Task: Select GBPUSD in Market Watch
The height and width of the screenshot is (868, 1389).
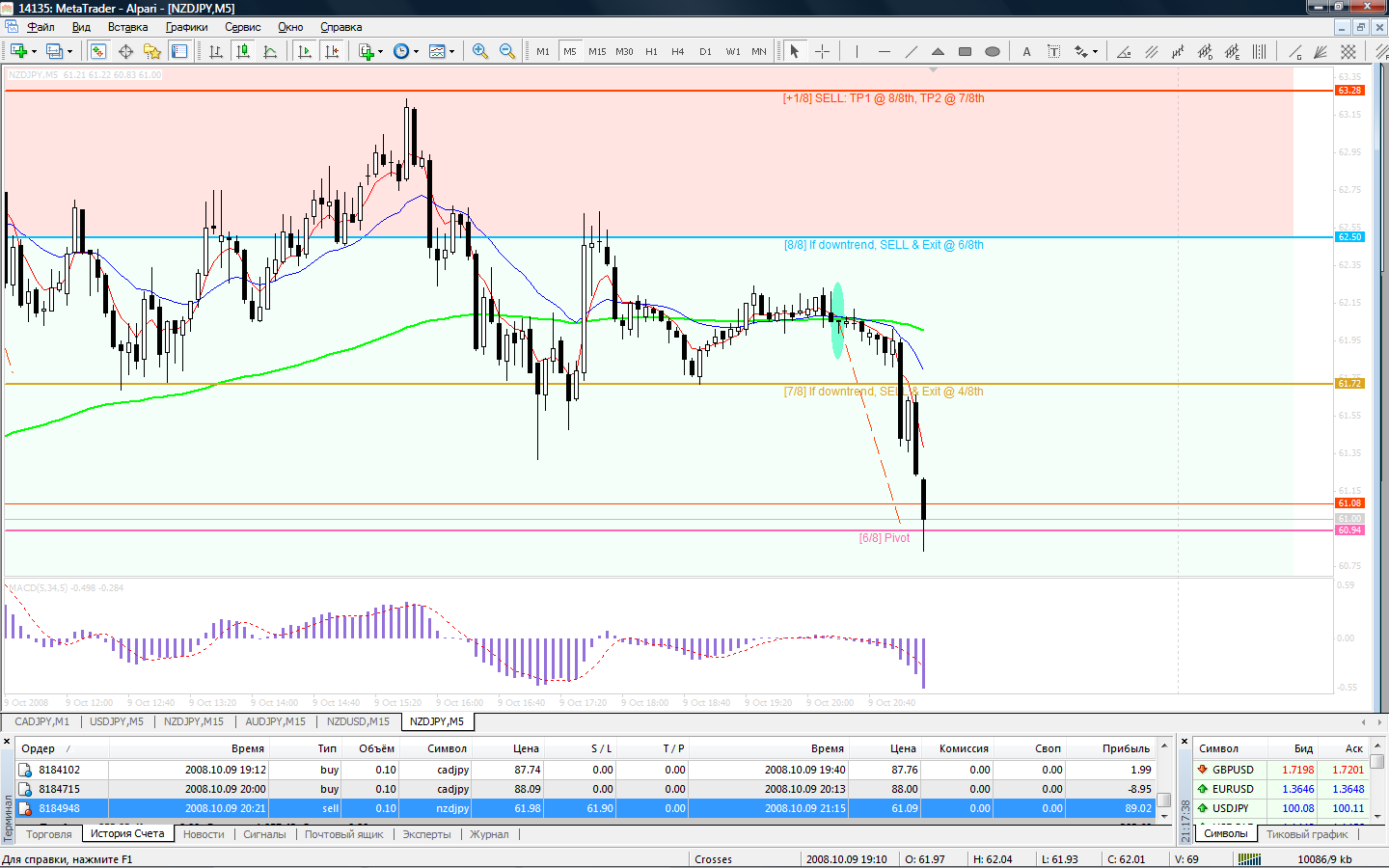Action: pyautogui.click(x=1280, y=770)
